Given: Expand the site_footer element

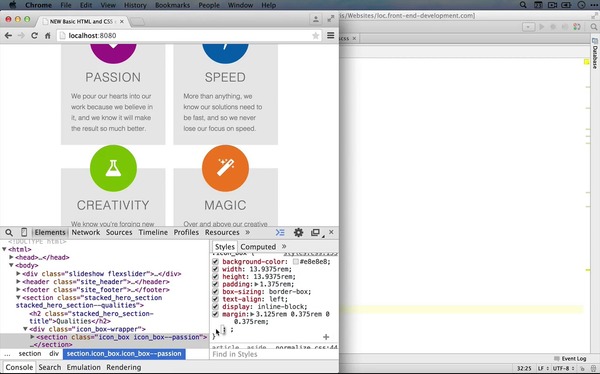Looking at the screenshot, I should pos(18,290).
